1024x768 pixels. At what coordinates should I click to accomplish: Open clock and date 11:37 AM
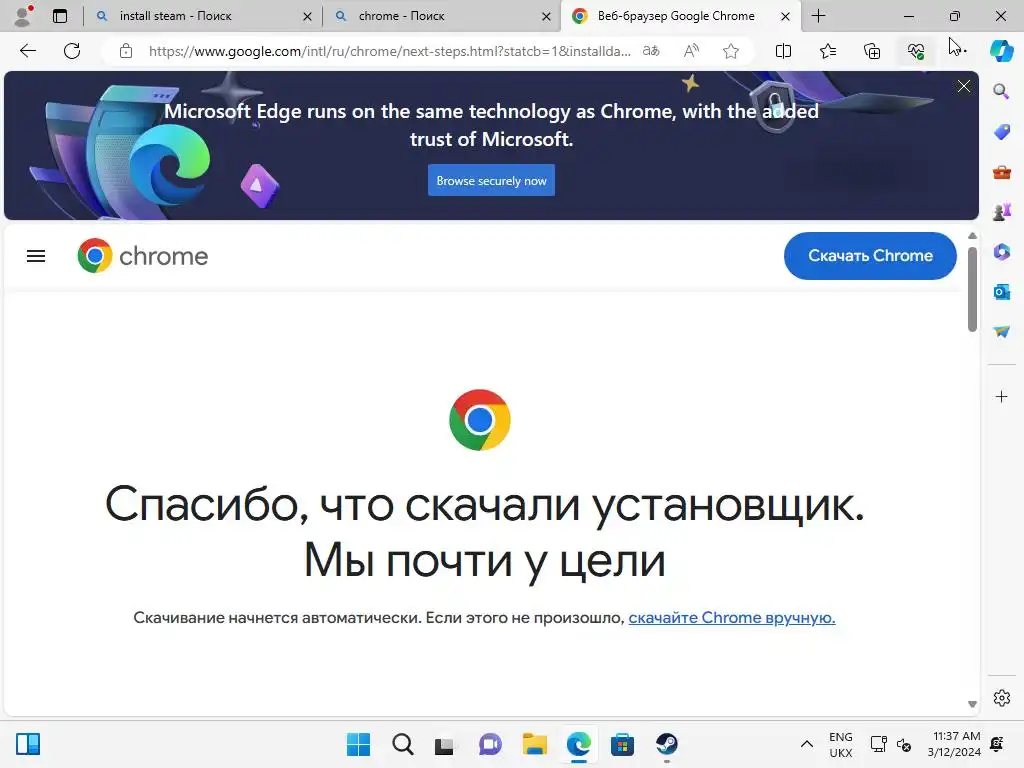(x=953, y=744)
